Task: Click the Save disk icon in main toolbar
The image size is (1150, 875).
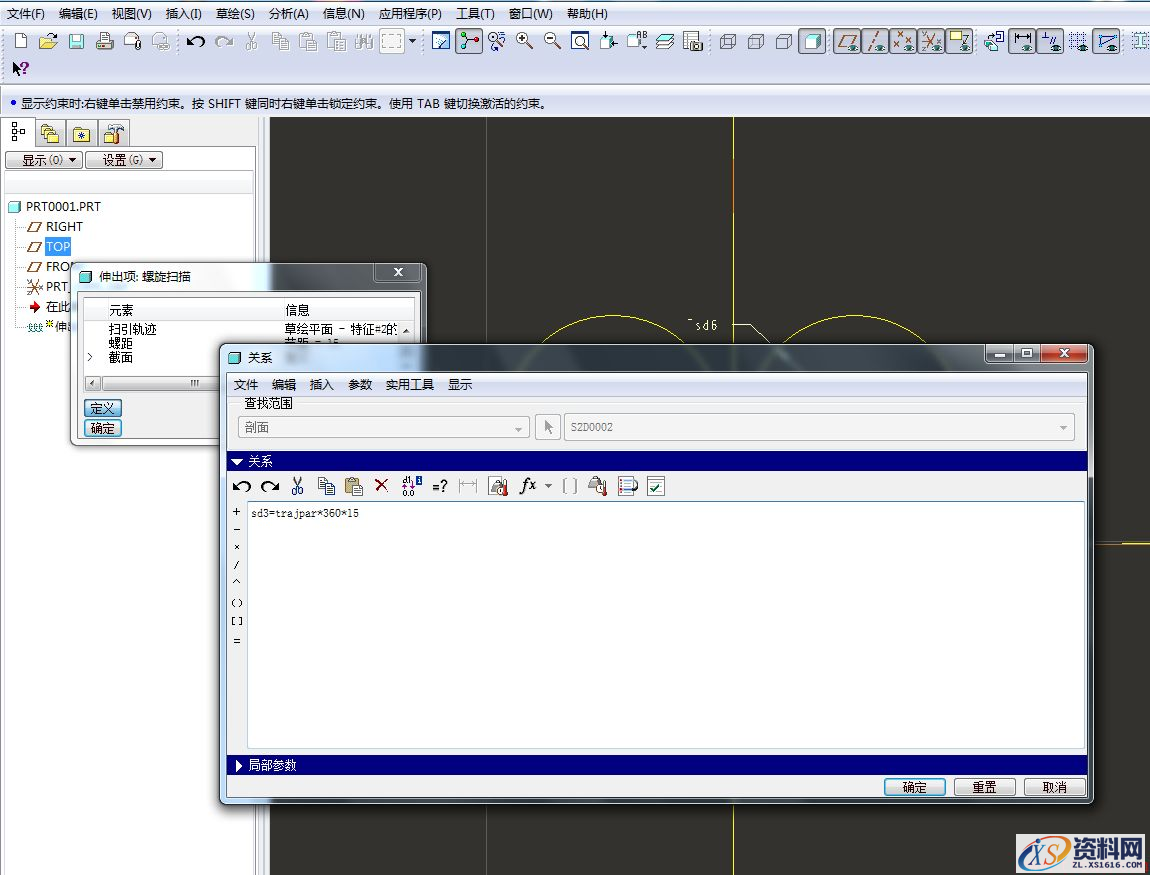Action: coord(76,41)
